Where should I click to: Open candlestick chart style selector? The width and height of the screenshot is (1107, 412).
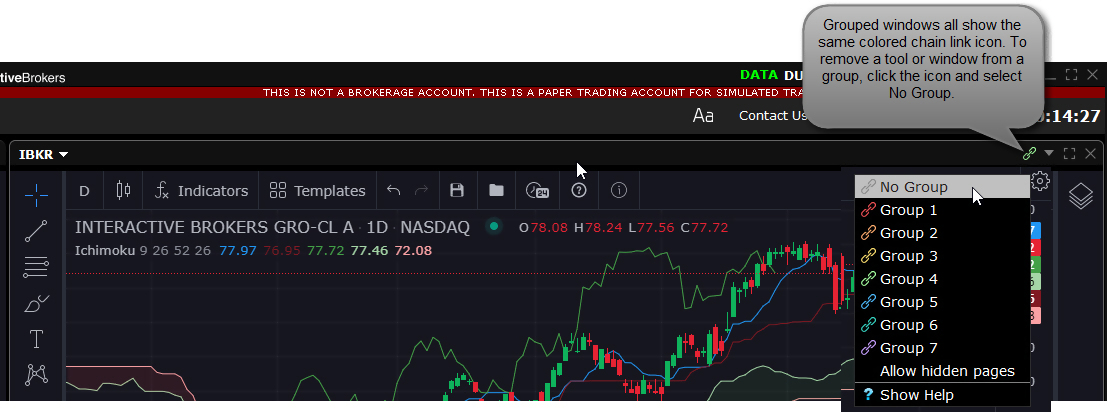click(124, 190)
